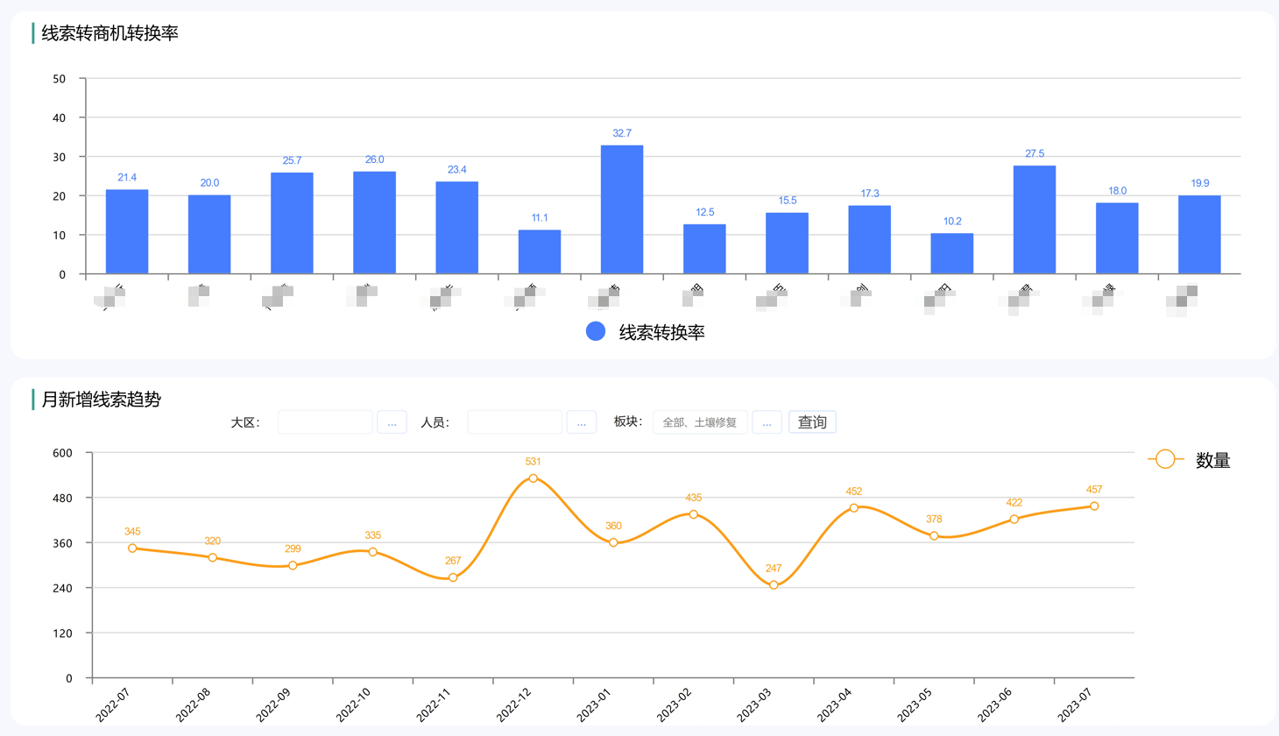Click the 板块 field showing 全部、土壤修复
The image size is (1279, 736).
700,422
